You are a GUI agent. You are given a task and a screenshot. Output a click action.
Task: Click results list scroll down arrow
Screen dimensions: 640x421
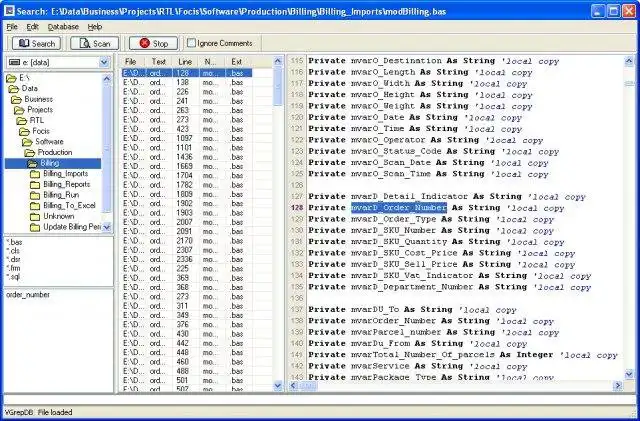tap(278, 385)
